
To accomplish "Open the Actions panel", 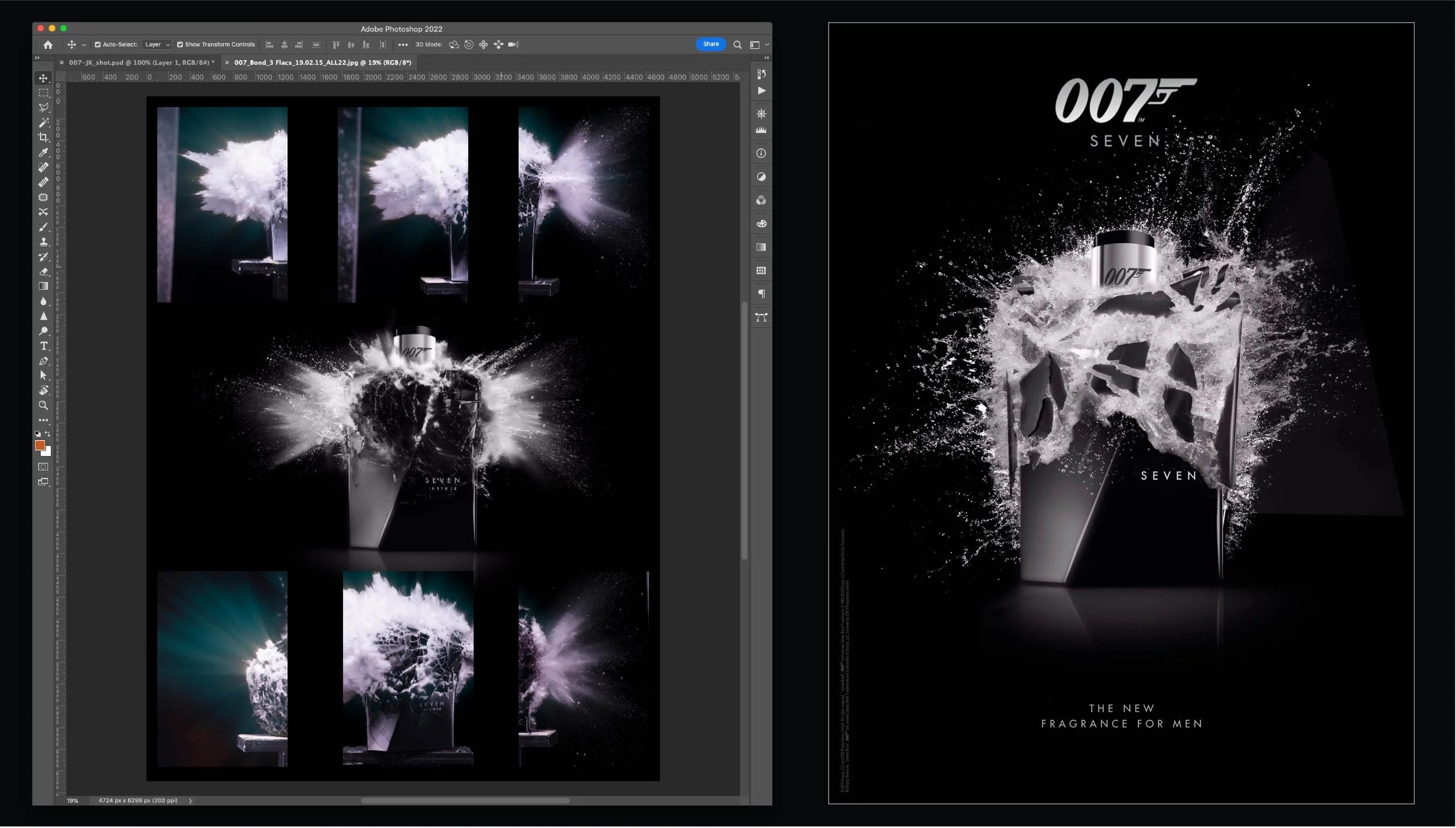I will (x=762, y=90).
